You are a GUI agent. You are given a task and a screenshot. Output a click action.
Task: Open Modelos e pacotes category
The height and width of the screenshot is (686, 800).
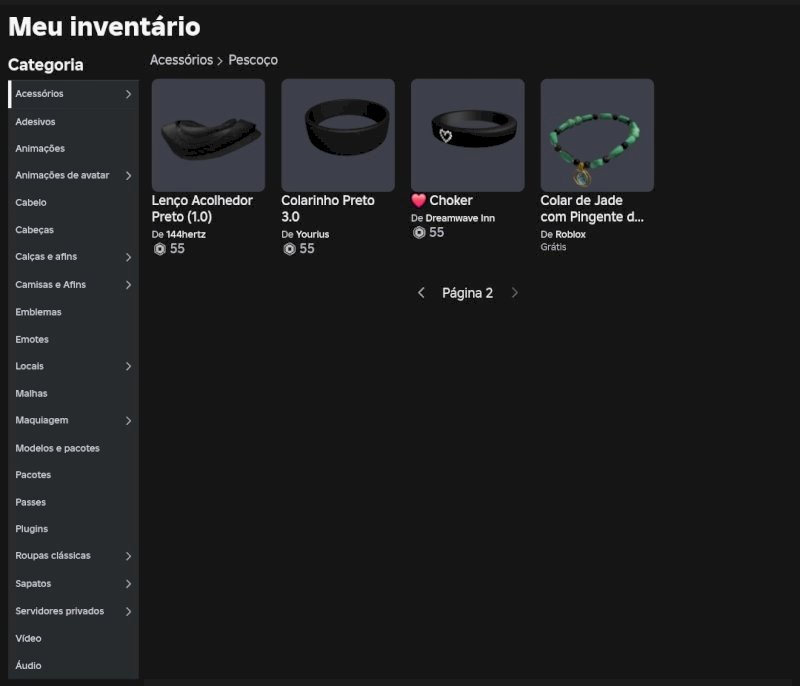pos(73,448)
